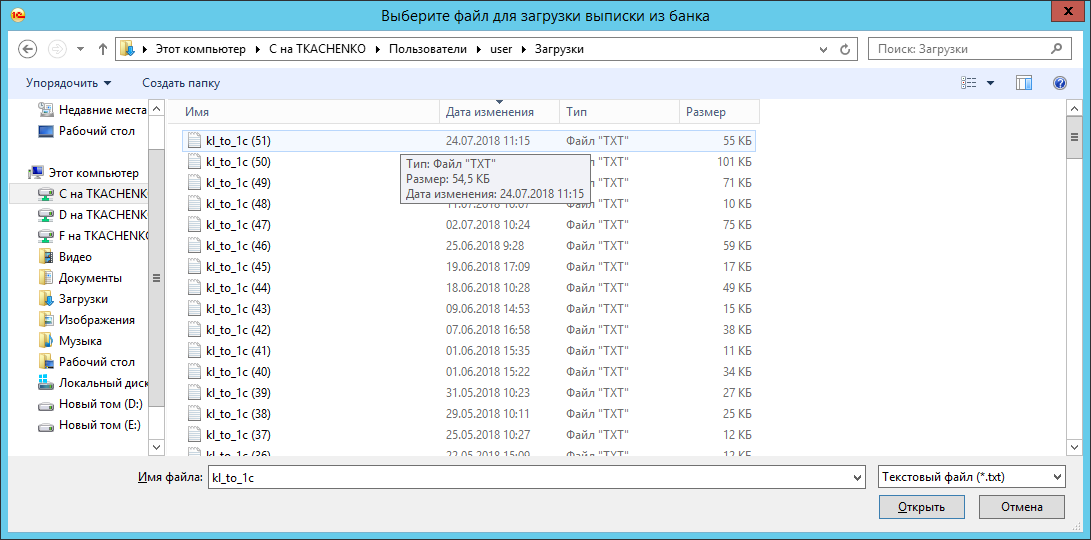
Task: Click the Up one level arrow
Action: pos(103,49)
